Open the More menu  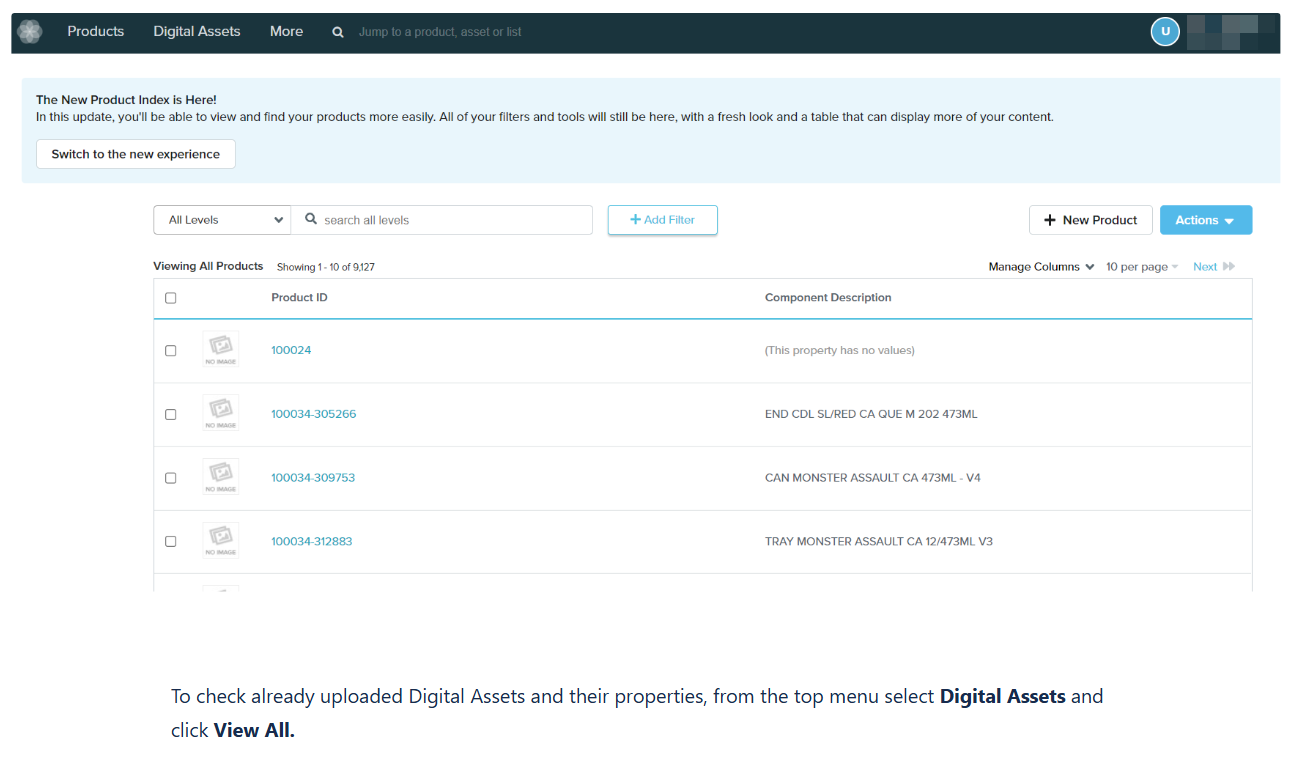point(286,32)
